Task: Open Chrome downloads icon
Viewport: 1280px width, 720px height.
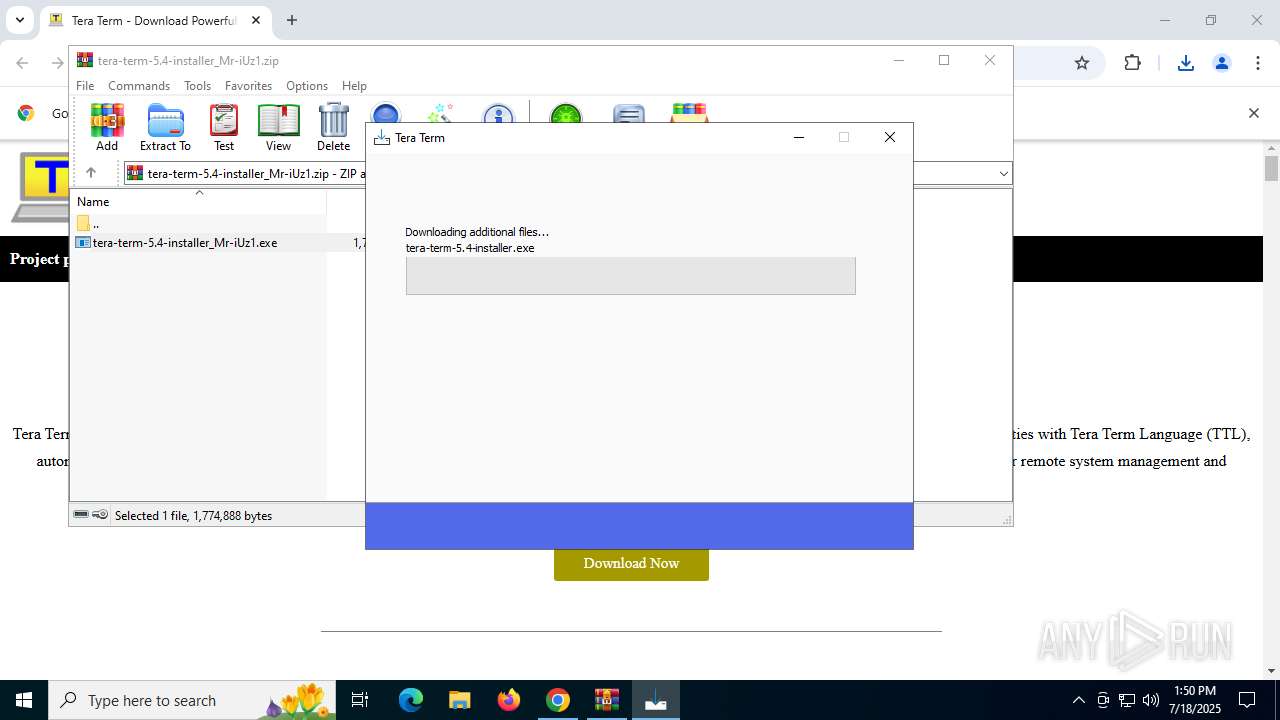Action: [x=1185, y=63]
